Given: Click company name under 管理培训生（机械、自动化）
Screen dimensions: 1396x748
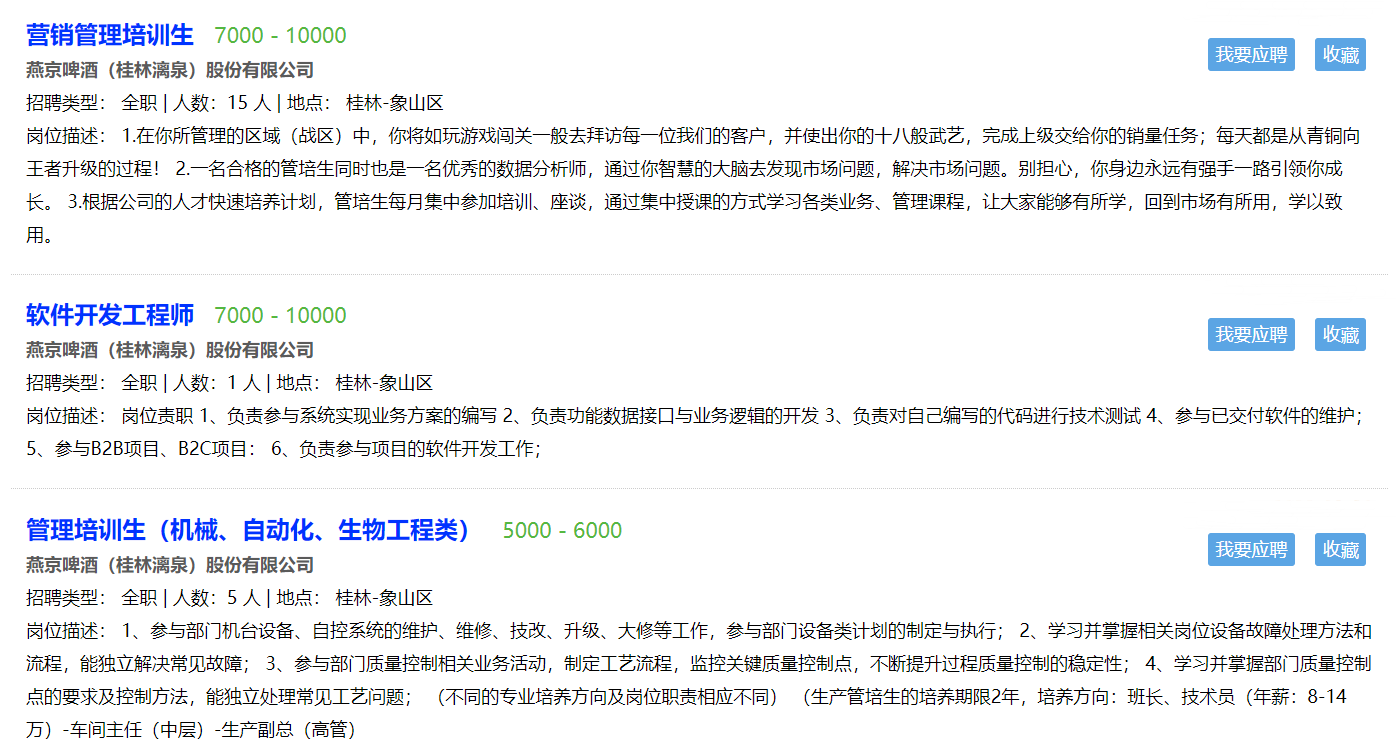Looking at the screenshot, I should (169, 565).
